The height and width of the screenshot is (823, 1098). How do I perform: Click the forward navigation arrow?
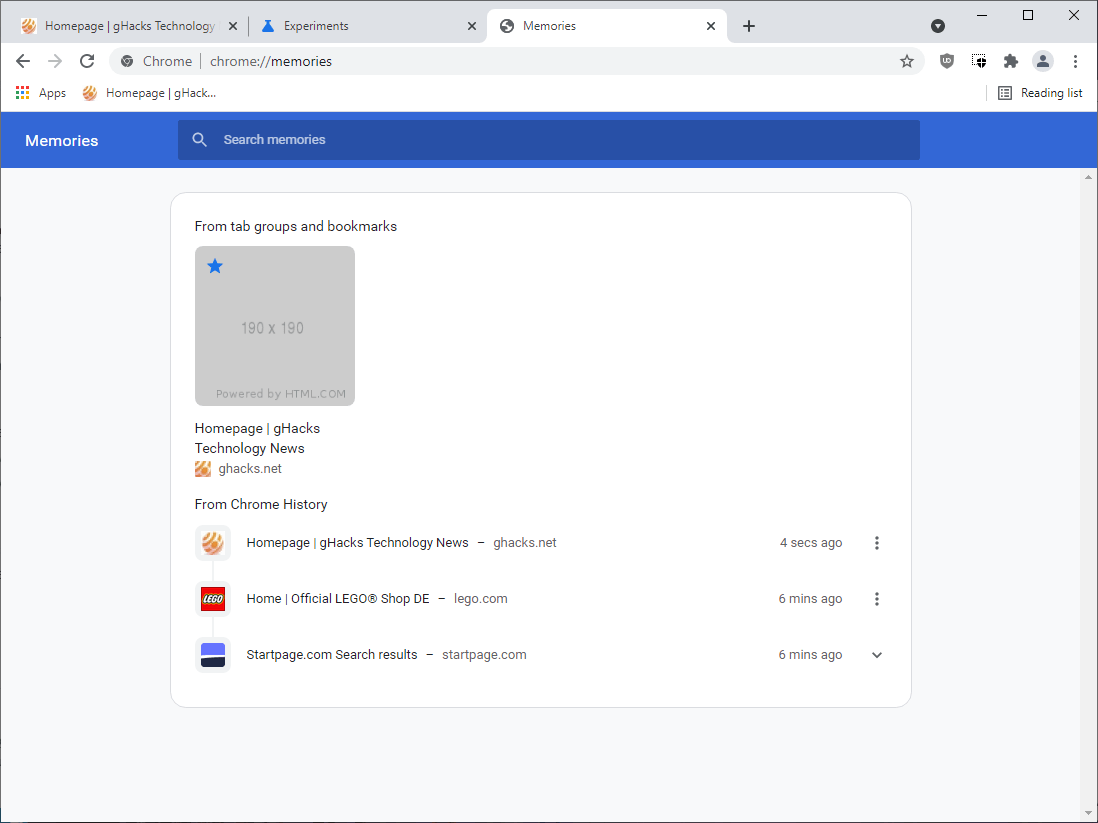tap(55, 61)
